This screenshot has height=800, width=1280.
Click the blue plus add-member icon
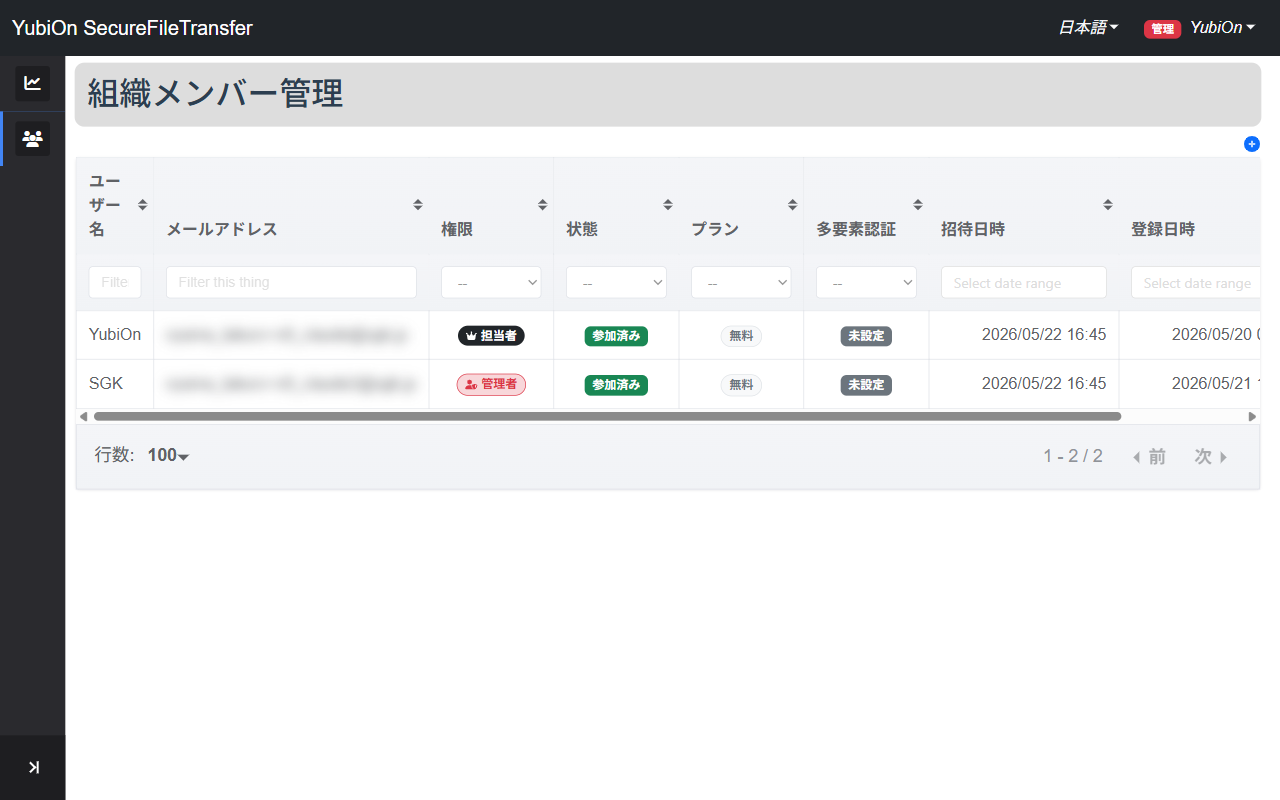pos(1252,144)
